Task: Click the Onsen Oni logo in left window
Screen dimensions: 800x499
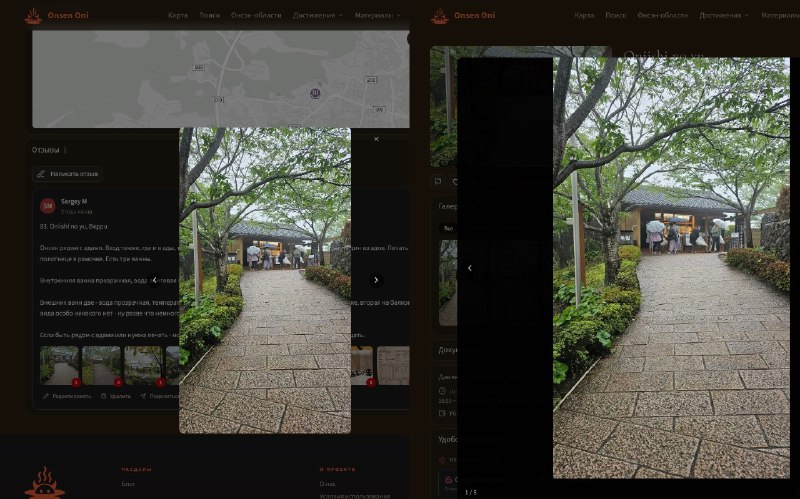Action: (56, 15)
